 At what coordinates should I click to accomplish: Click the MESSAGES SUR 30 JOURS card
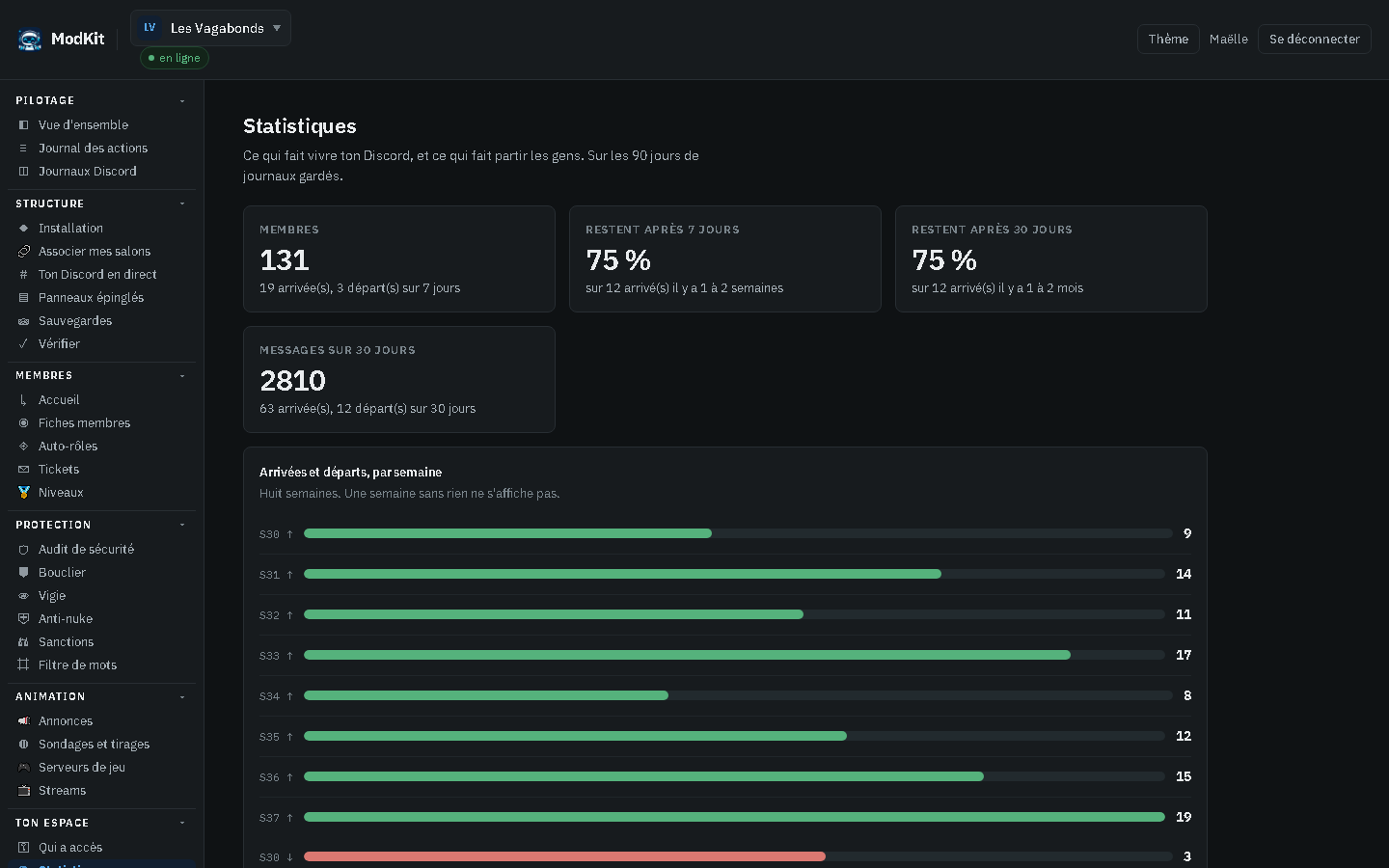tap(399, 379)
